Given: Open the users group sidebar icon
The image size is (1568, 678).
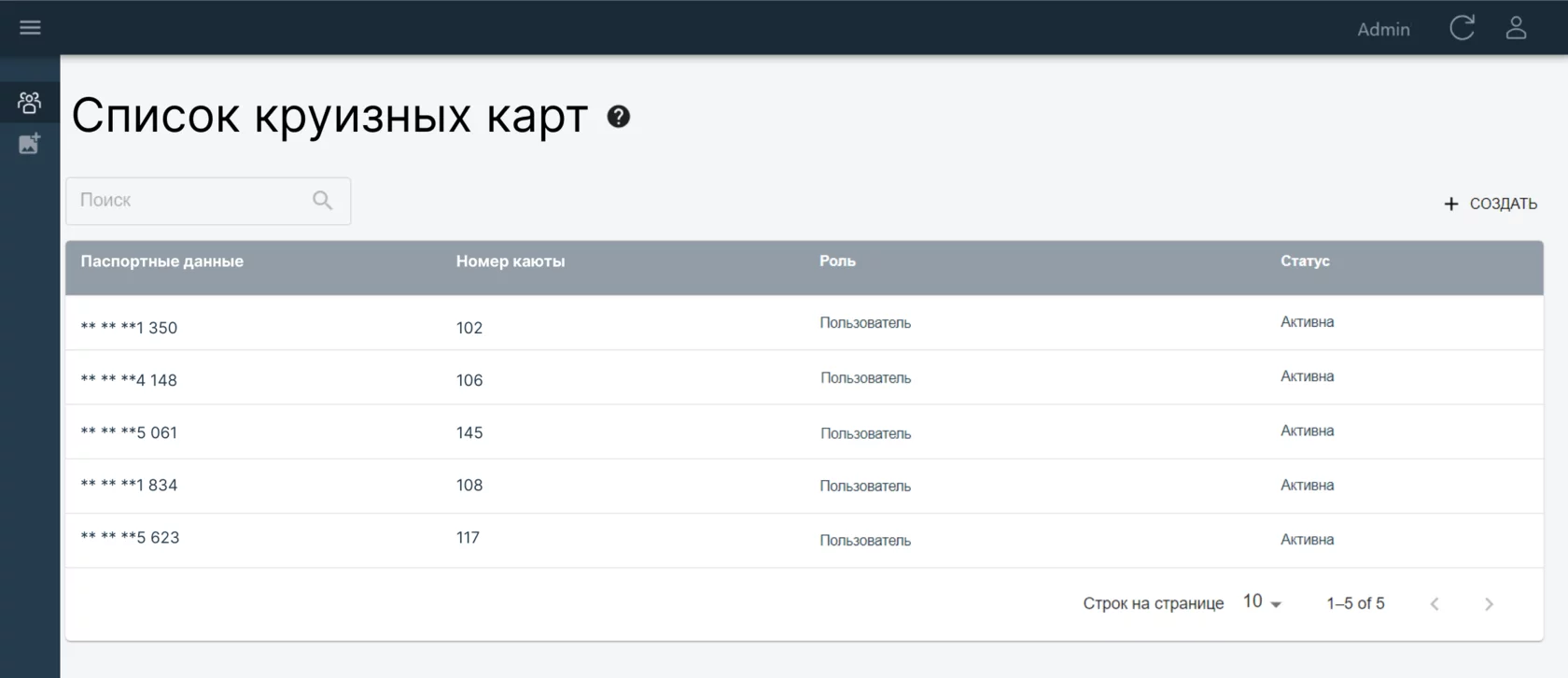Looking at the screenshot, I should pyautogui.click(x=30, y=102).
